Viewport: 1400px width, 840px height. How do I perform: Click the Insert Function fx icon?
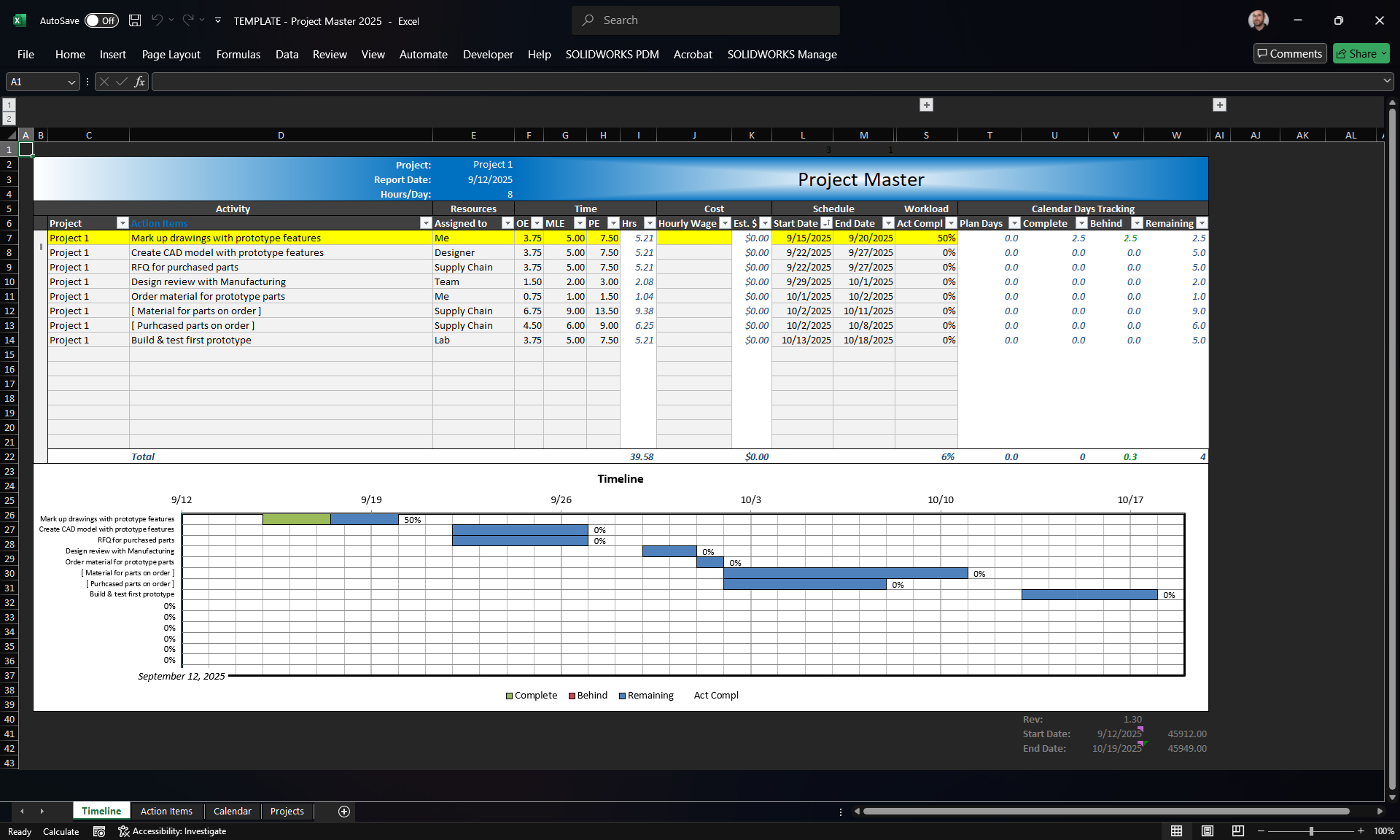coord(139,82)
